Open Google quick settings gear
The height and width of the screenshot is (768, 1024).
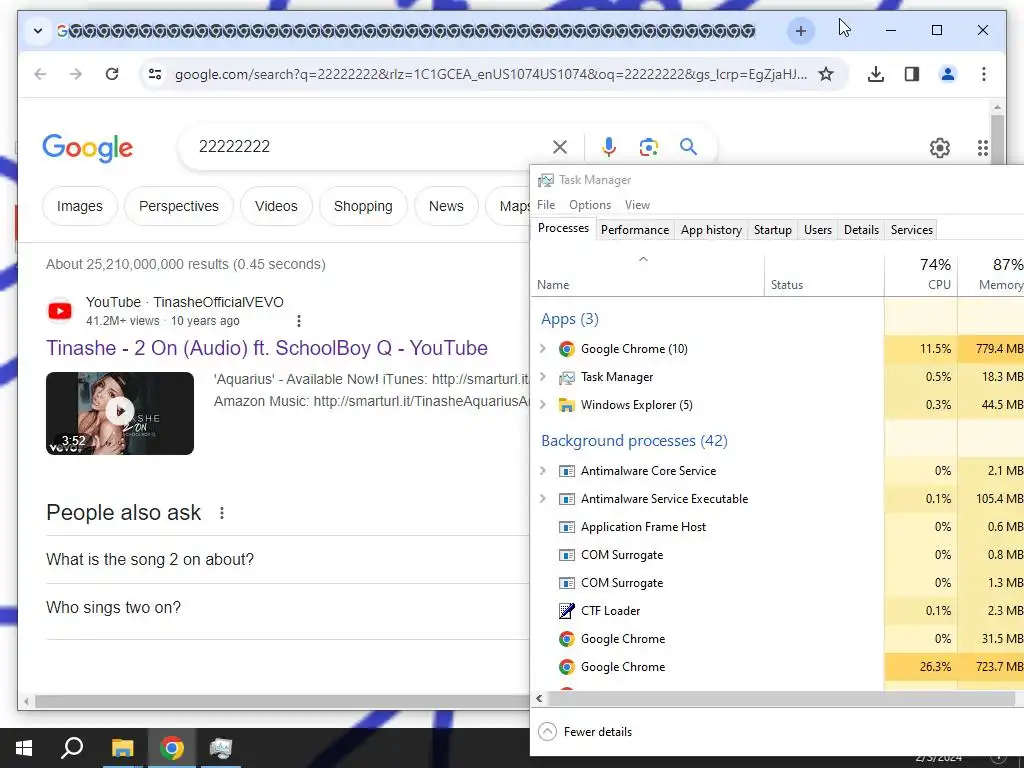tap(940, 148)
